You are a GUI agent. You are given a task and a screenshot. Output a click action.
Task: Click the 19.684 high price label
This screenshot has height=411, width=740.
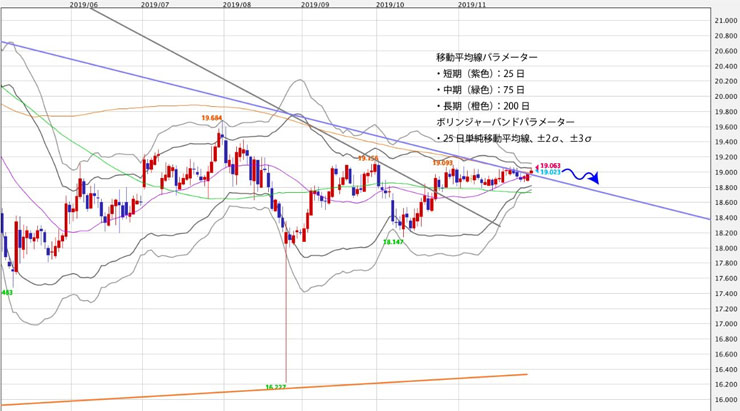(212, 118)
